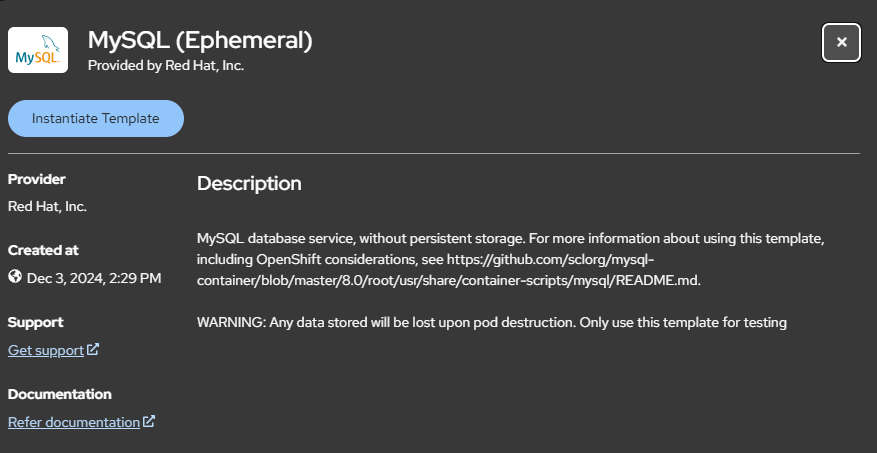Click the Instantiate Template button
Image resolution: width=877 pixels, height=453 pixels.
pyautogui.click(x=96, y=119)
